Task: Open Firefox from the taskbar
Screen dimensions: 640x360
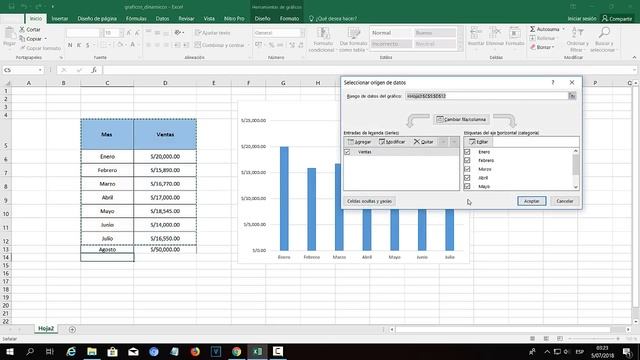Action: [195, 351]
